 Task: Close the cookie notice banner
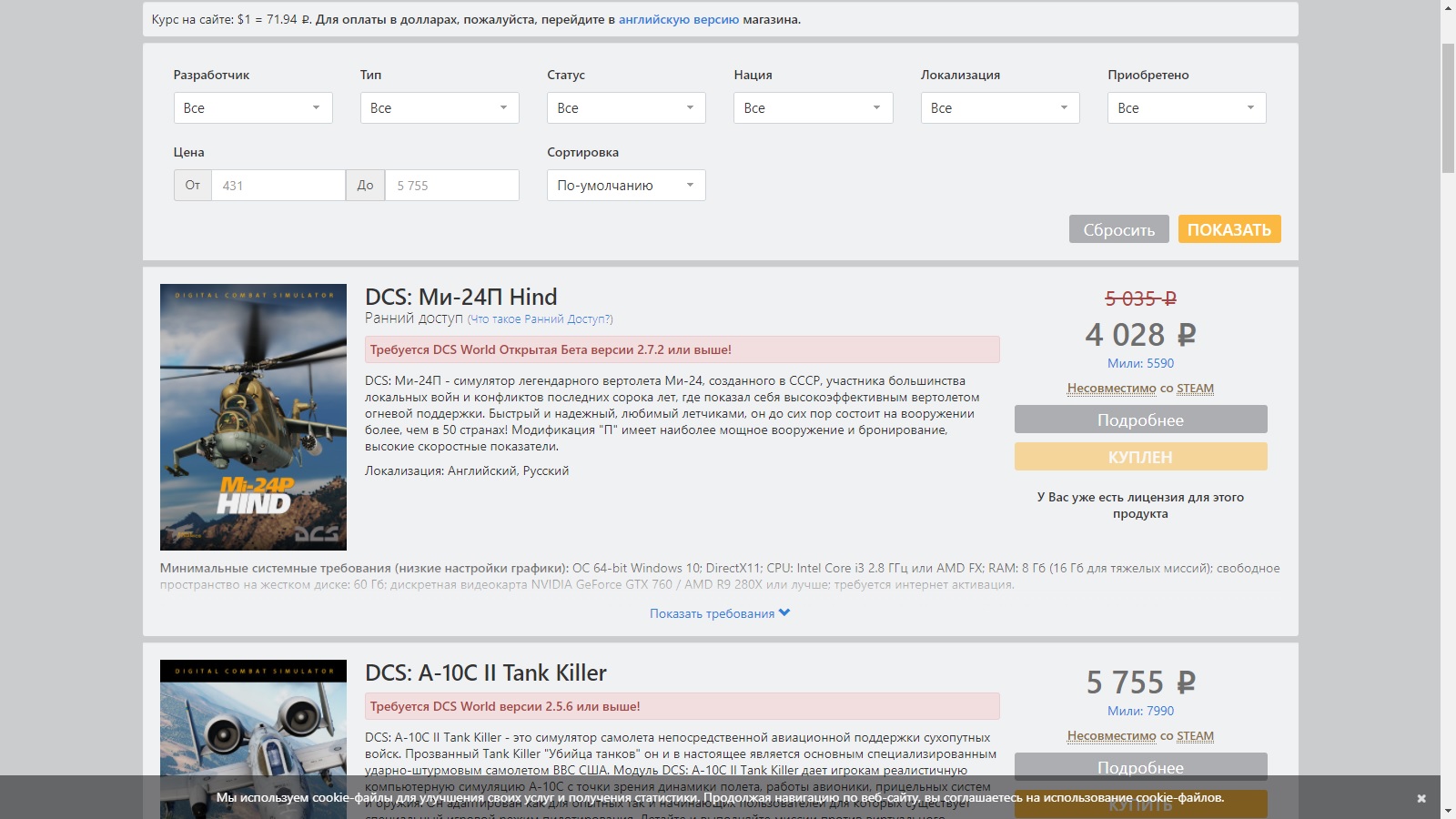coord(1421,798)
